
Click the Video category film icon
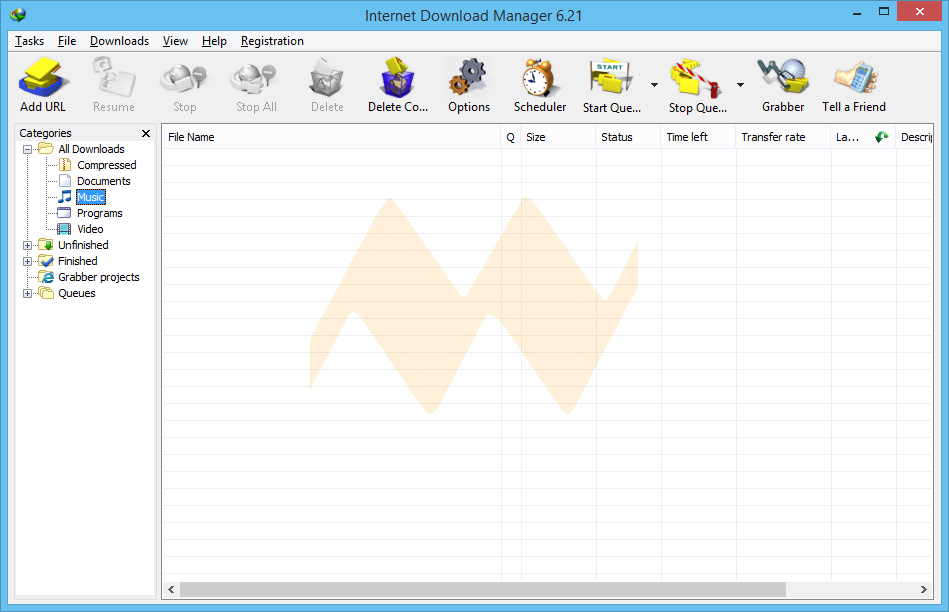click(x=64, y=229)
